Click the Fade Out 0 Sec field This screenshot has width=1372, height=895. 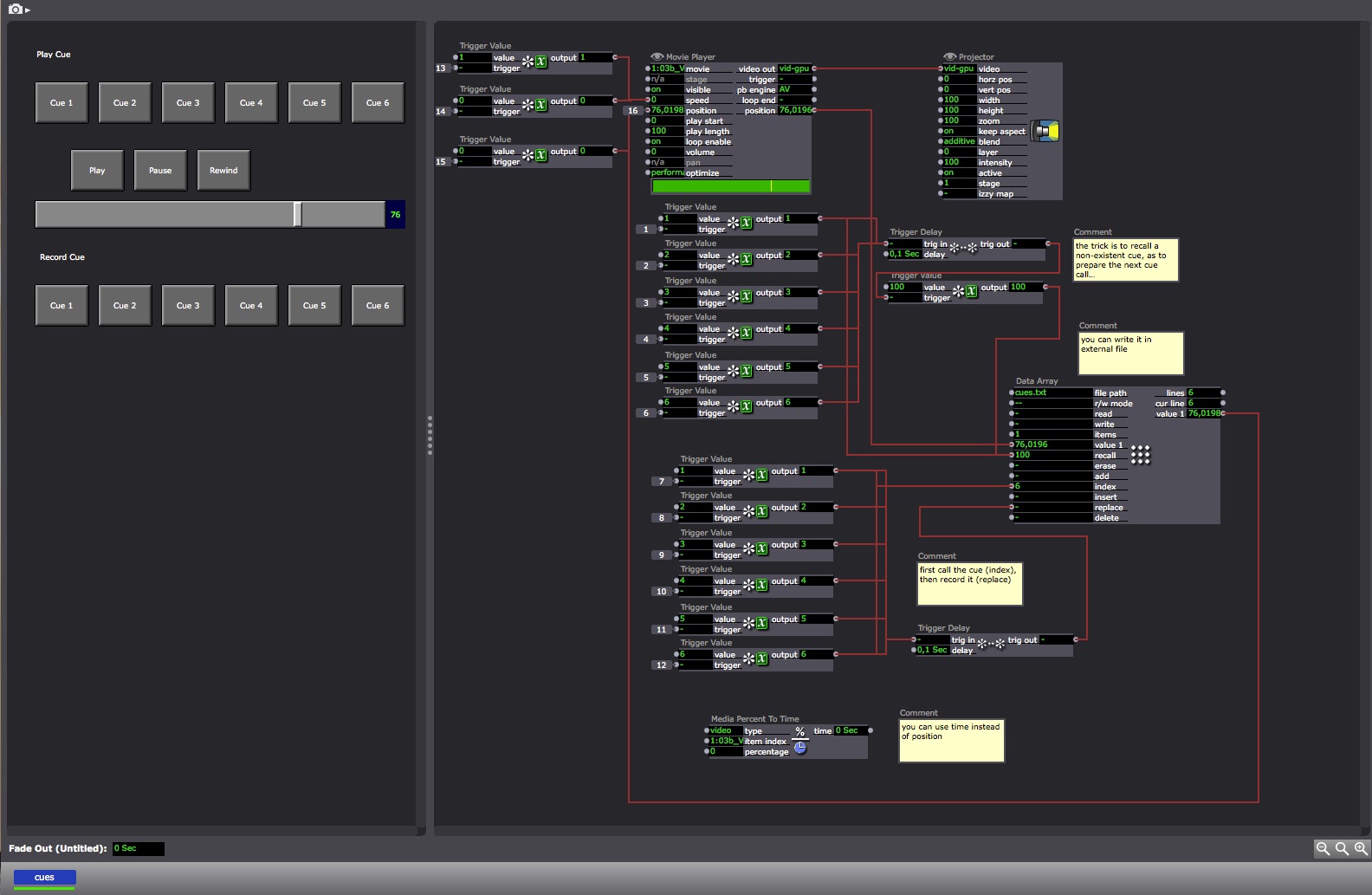(x=139, y=848)
